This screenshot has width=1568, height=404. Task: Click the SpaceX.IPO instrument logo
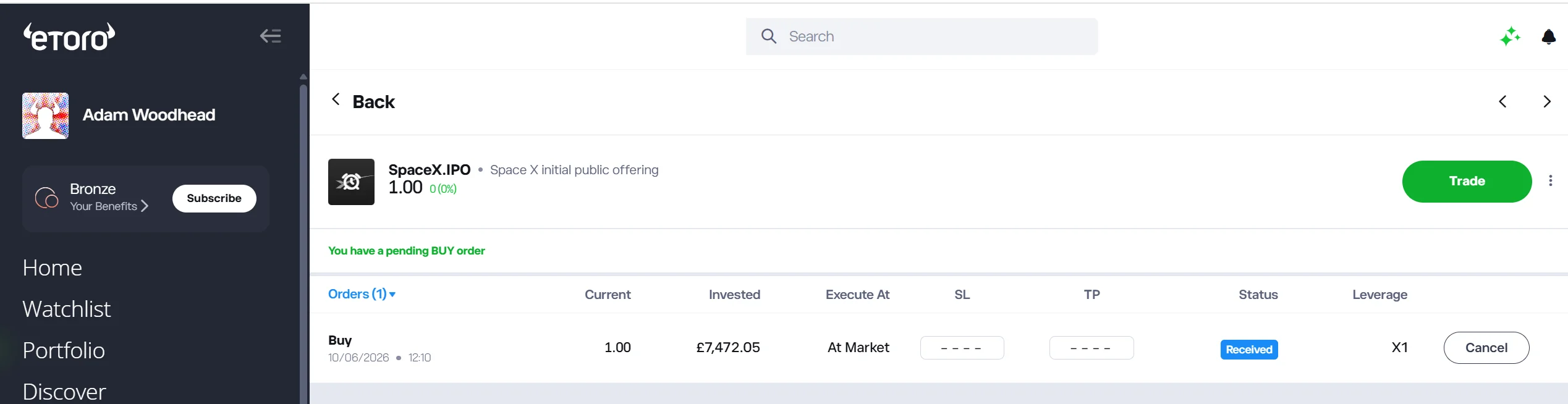(x=351, y=182)
